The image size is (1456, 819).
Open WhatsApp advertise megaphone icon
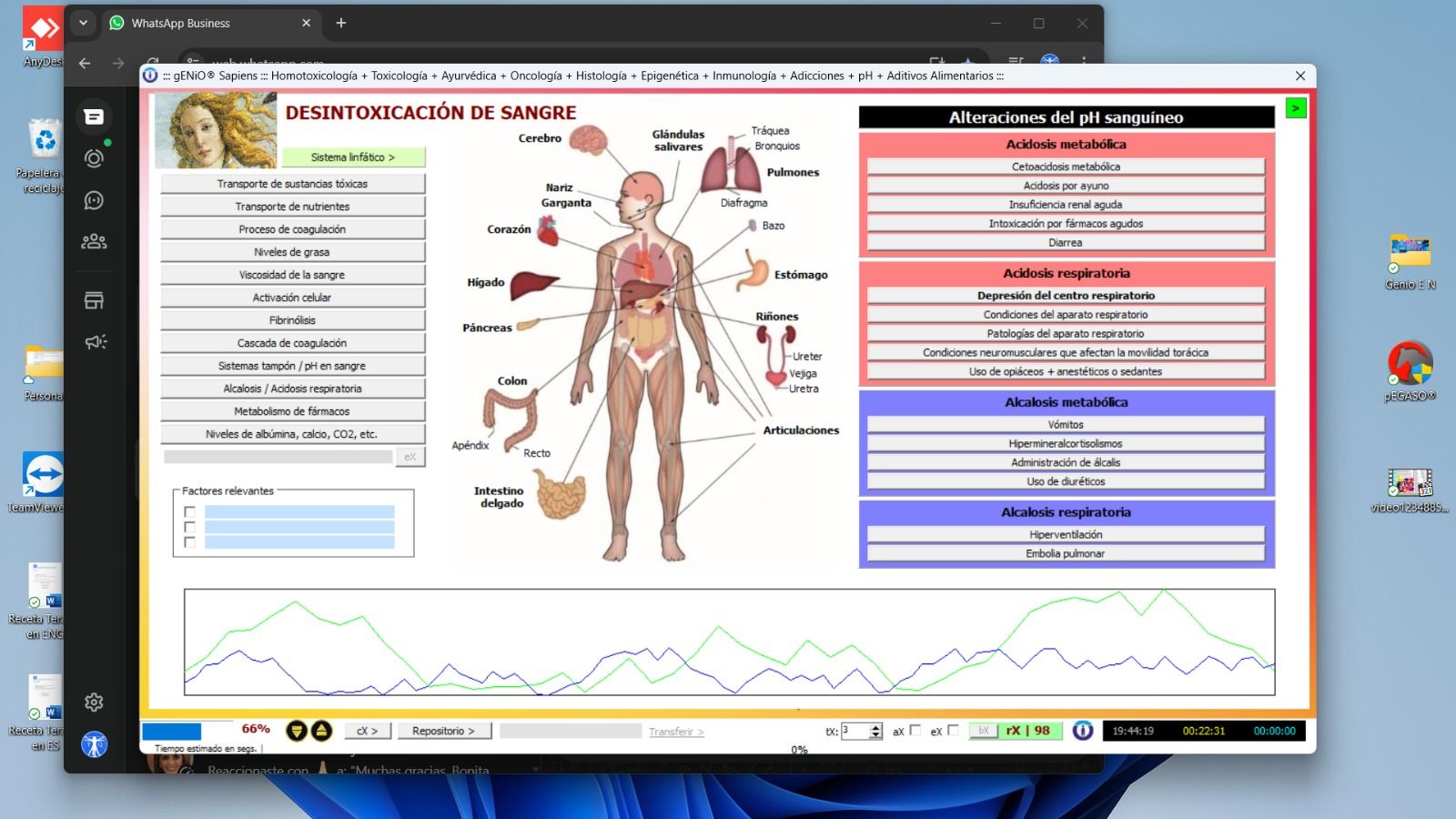click(95, 342)
